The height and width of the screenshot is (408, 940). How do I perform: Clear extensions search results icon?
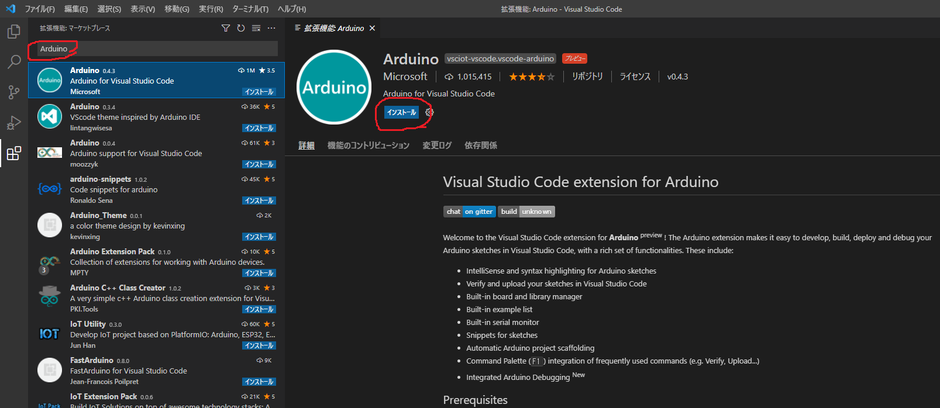tap(256, 28)
